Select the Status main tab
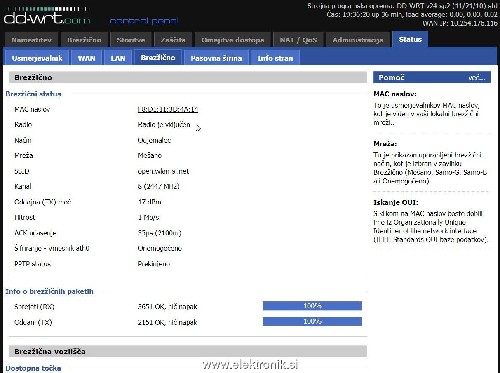The image size is (500, 373). [410, 39]
